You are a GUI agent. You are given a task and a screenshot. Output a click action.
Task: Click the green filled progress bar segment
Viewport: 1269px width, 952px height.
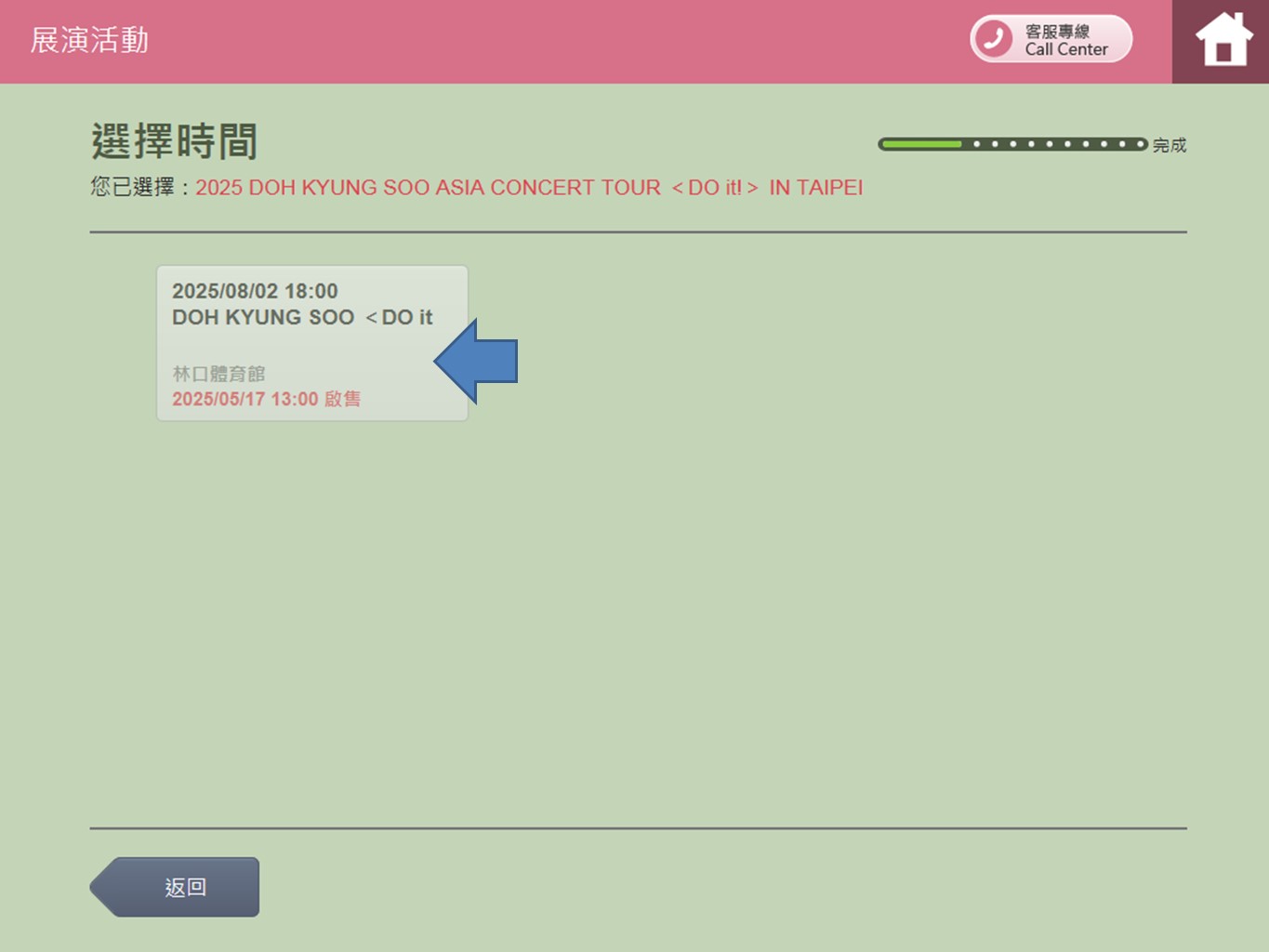click(x=921, y=144)
